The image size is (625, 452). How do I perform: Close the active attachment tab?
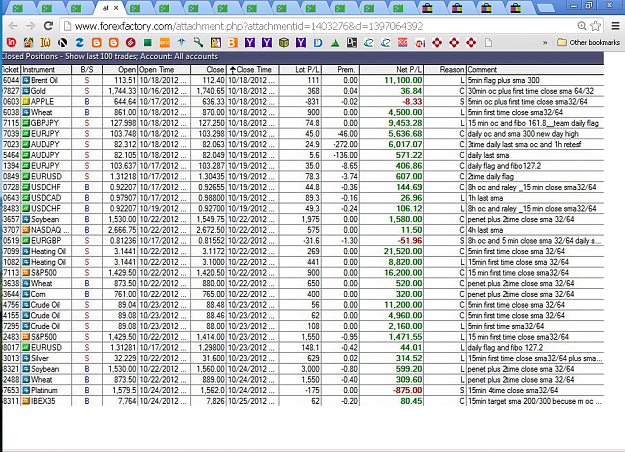[116, 8]
